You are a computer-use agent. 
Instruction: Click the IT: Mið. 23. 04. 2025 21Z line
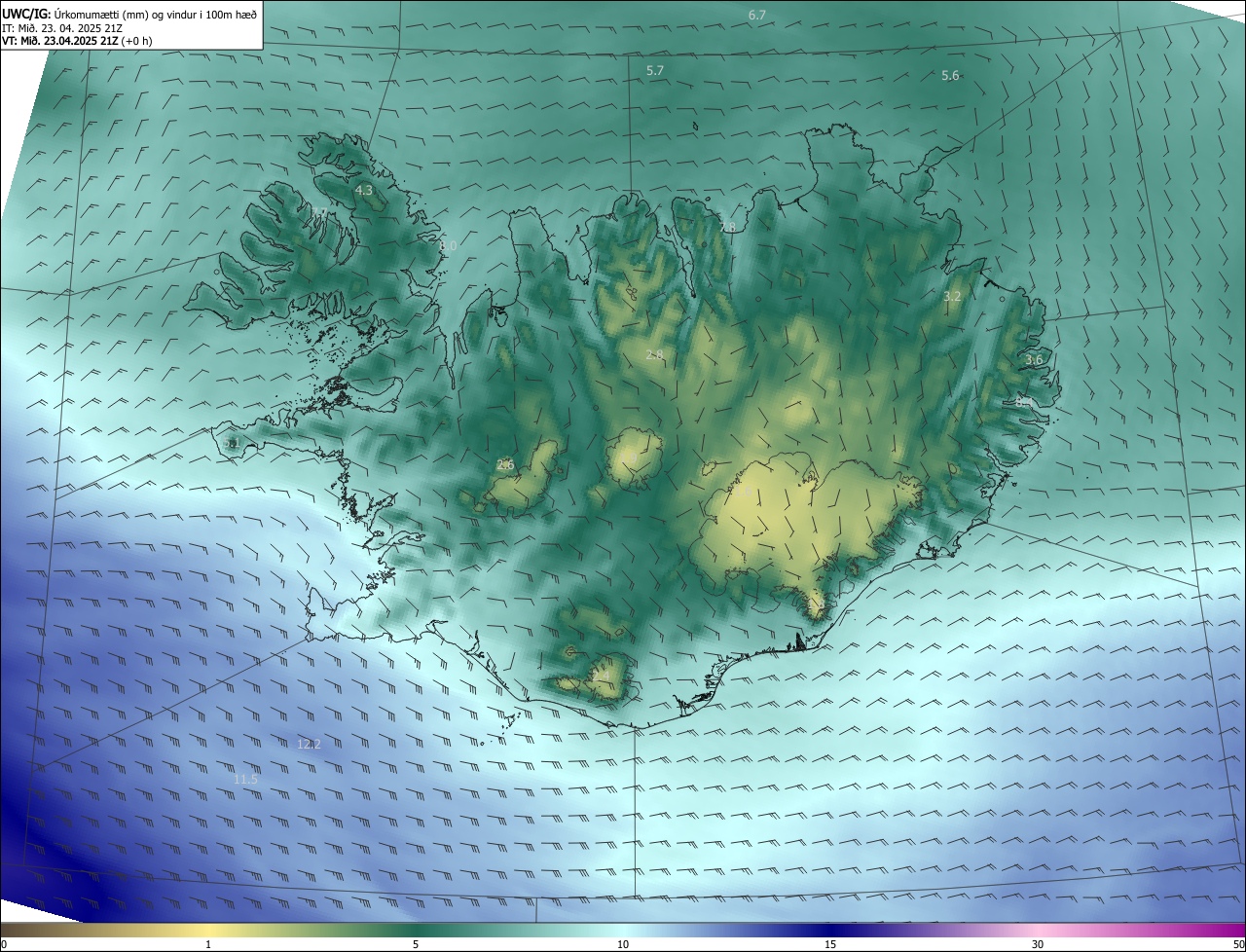click(x=61, y=27)
